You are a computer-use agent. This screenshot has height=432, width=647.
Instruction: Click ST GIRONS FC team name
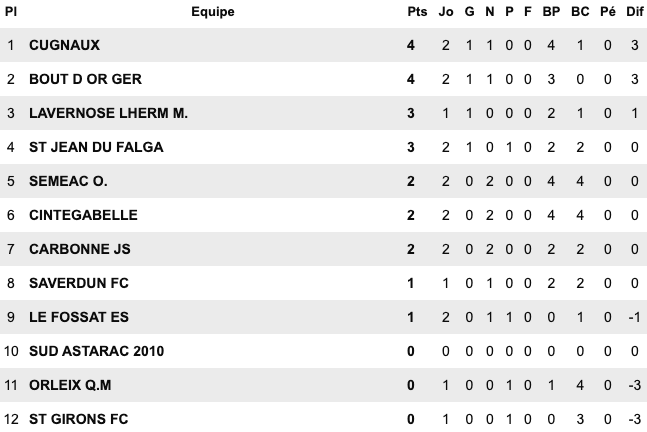79,419
